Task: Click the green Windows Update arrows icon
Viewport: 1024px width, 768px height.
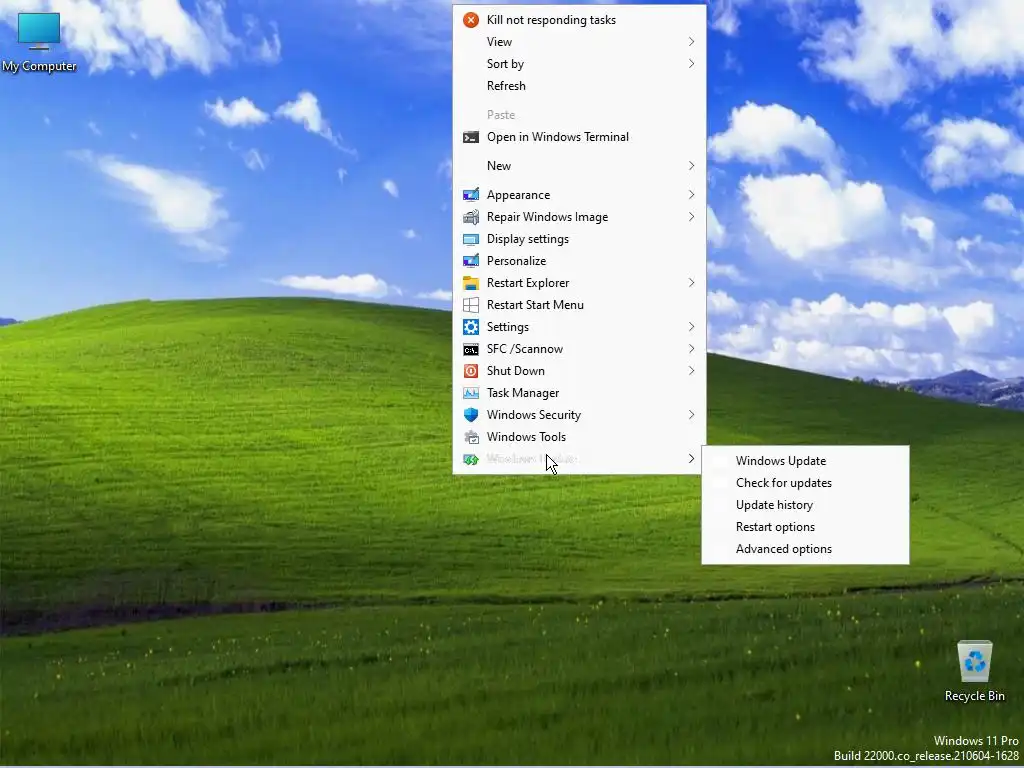Action: click(x=471, y=459)
